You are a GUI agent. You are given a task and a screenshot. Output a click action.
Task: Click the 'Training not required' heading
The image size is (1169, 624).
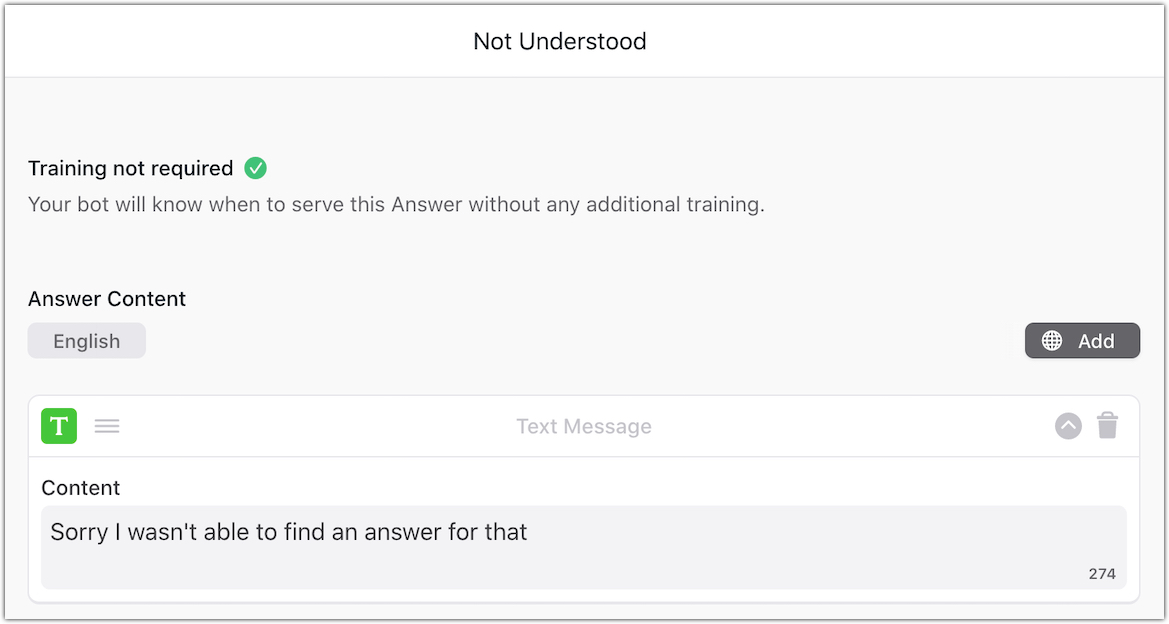pos(130,168)
